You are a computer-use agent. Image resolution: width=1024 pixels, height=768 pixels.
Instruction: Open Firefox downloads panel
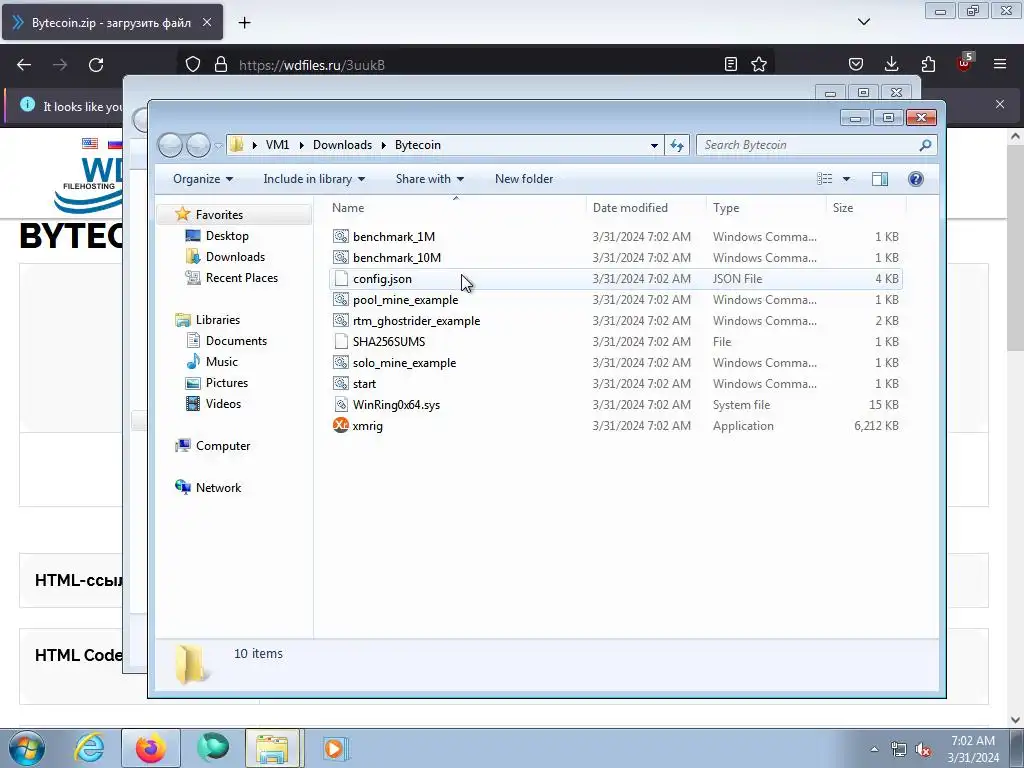tap(891, 64)
